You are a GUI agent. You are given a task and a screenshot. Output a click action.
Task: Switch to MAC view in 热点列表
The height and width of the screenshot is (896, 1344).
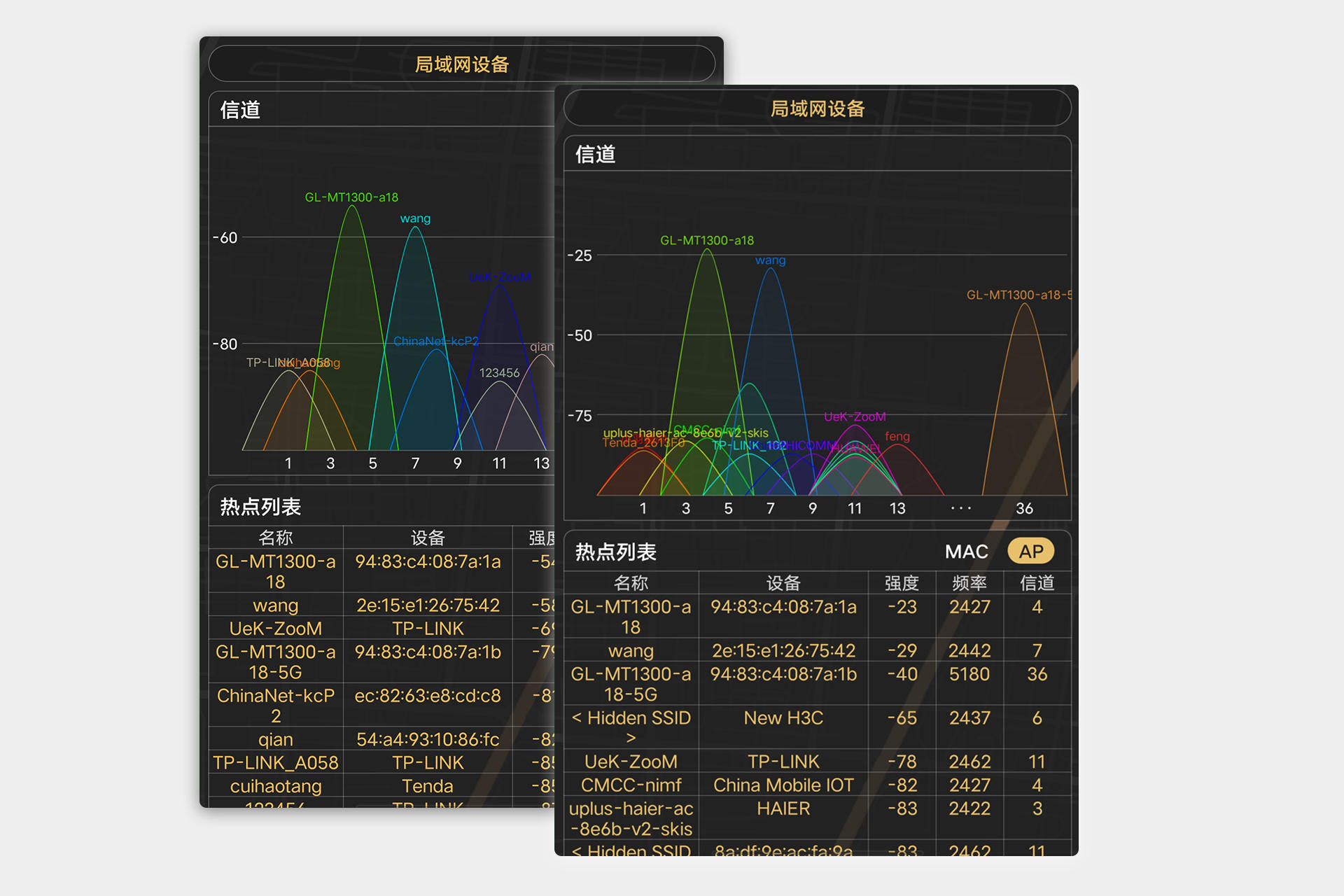pyautogui.click(x=967, y=552)
